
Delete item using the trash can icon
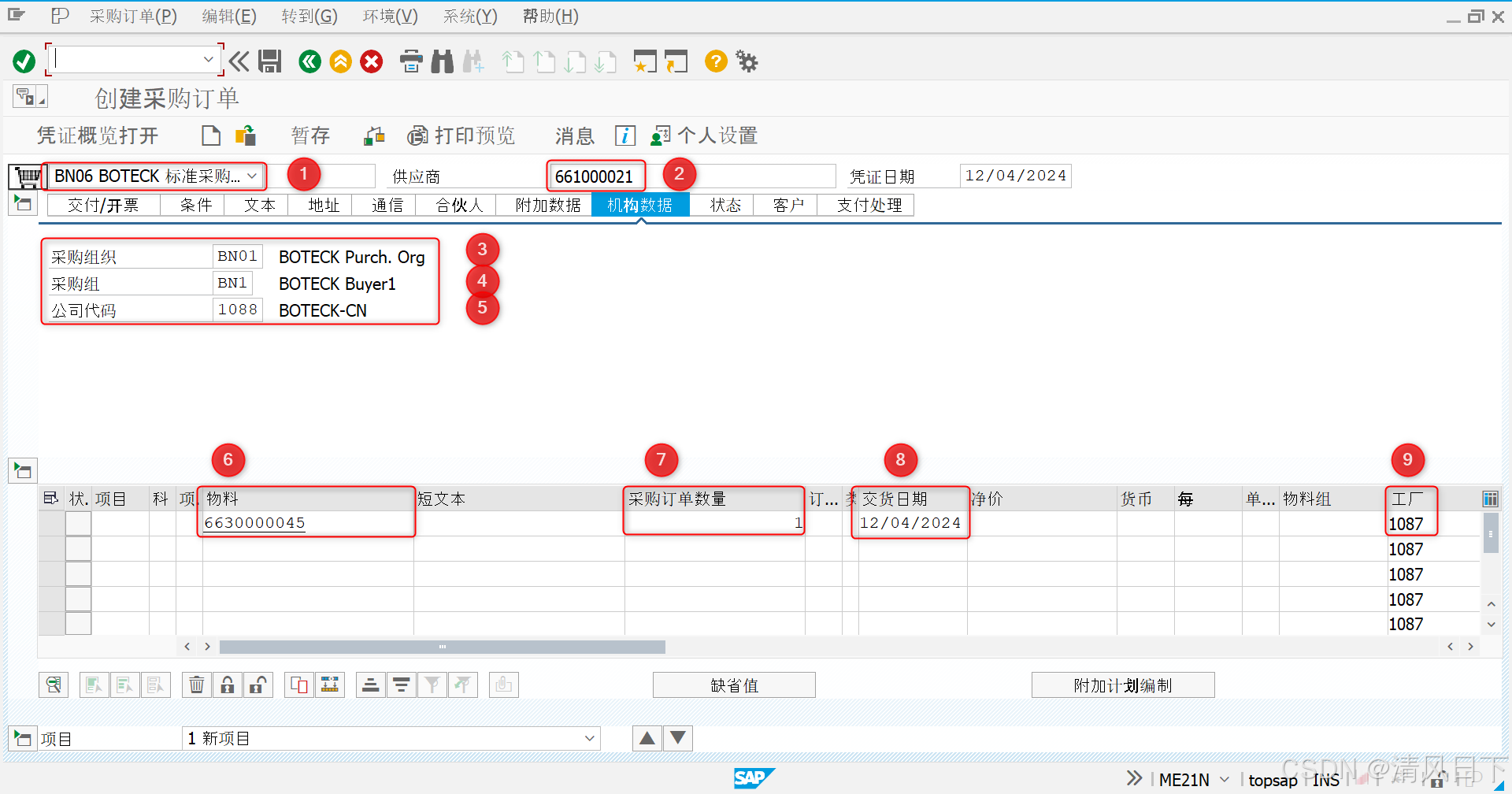coord(197,685)
